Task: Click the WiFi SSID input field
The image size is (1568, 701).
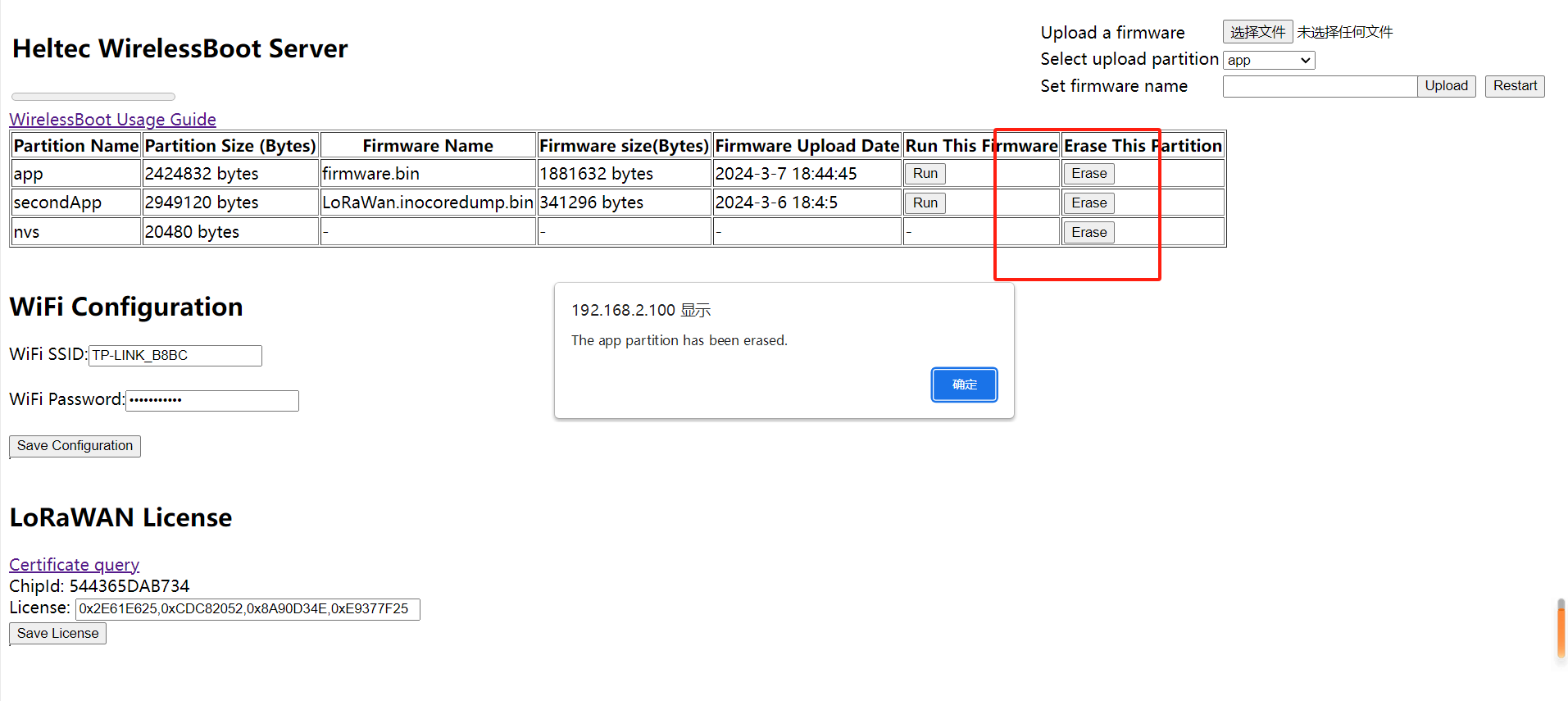Action: tap(175, 355)
